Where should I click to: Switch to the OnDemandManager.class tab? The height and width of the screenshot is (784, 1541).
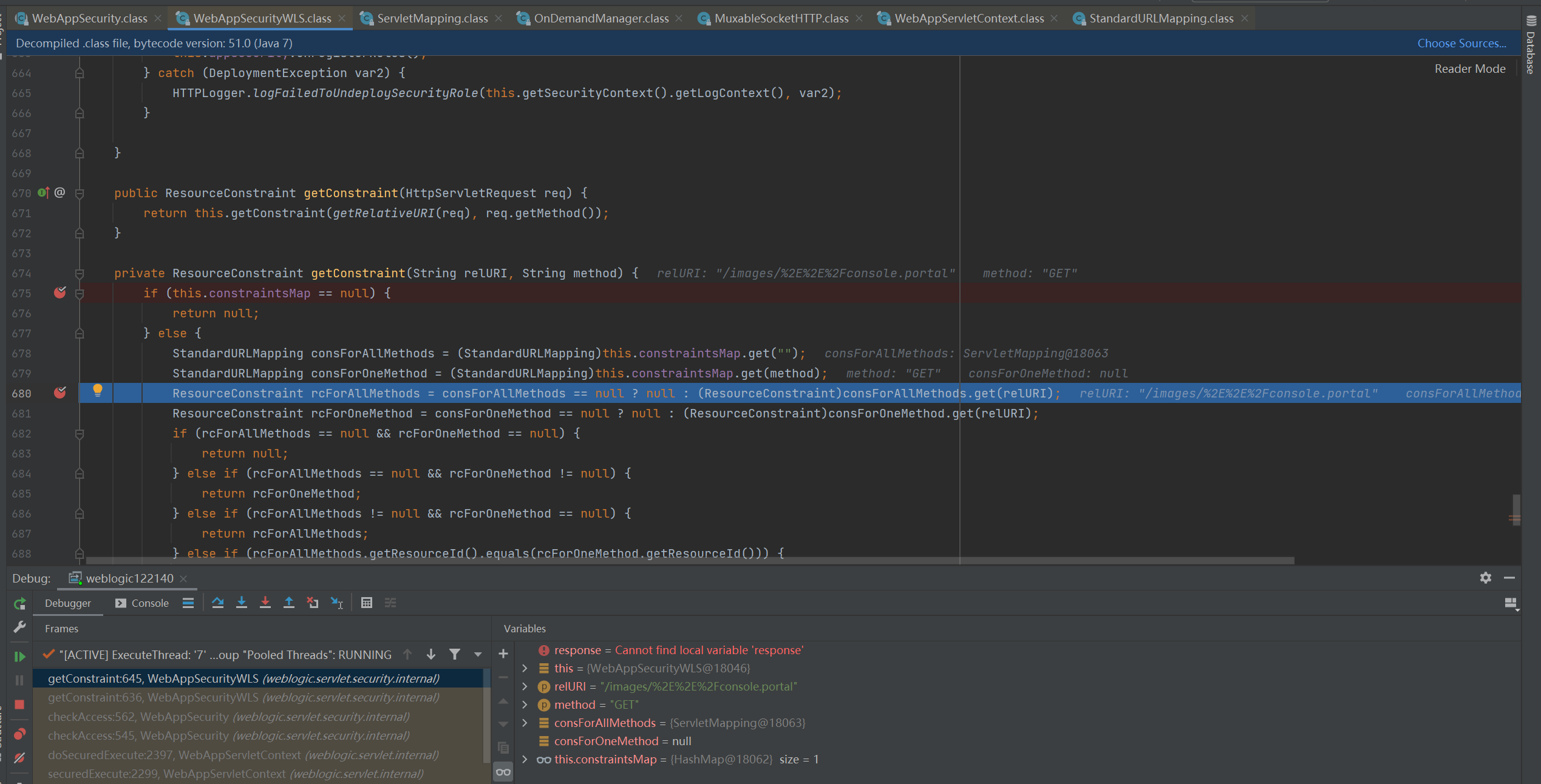(601, 18)
